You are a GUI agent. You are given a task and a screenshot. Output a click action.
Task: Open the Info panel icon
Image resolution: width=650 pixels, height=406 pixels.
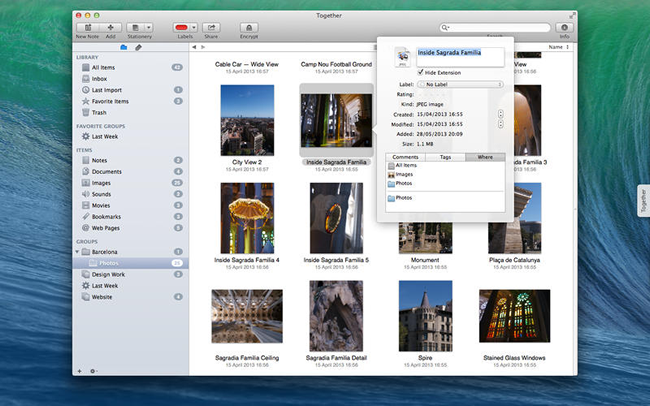click(x=564, y=27)
